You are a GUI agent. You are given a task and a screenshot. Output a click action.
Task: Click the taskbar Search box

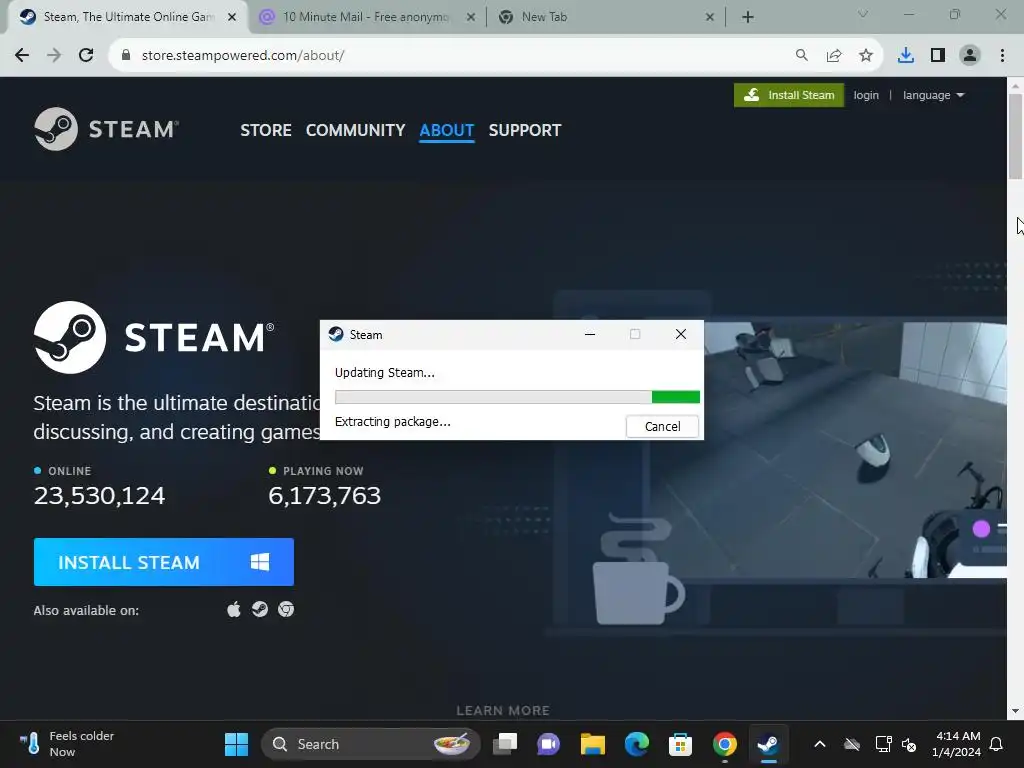point(370,744)
